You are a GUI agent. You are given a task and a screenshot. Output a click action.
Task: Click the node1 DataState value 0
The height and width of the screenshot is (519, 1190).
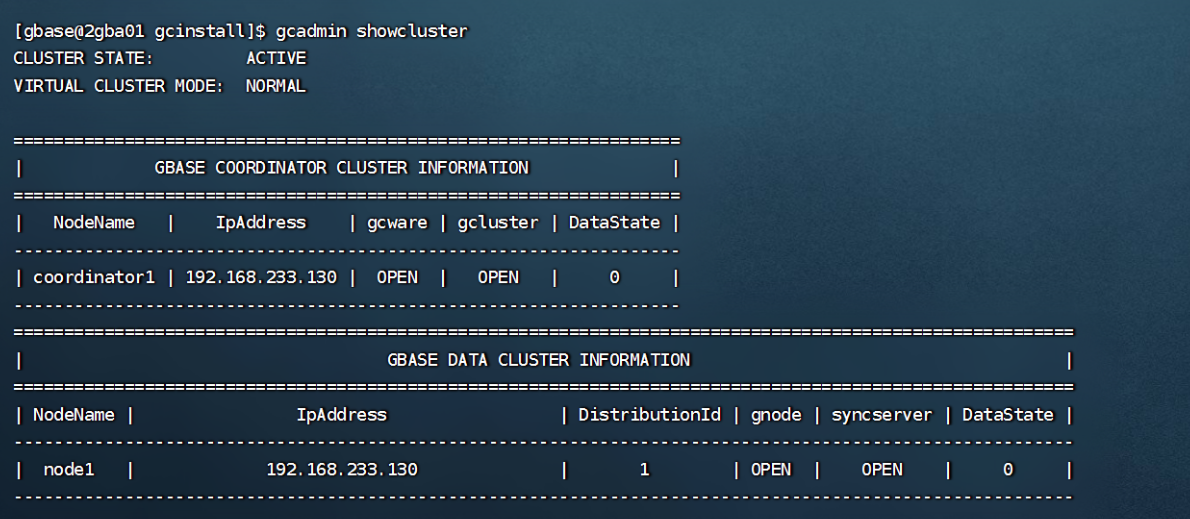[x=1008, y=470]
